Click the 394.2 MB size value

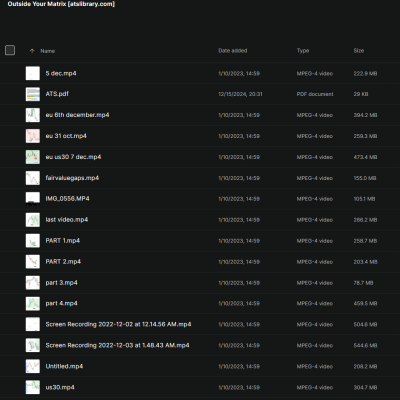point(365,115)
